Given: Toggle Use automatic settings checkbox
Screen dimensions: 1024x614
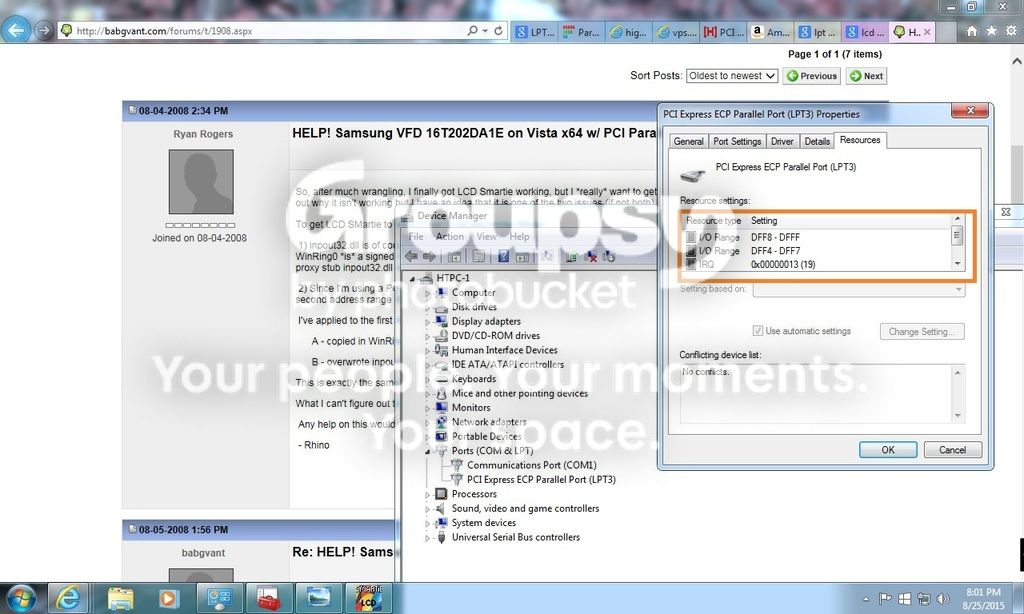Looking at the screenshot, I should [758, 331].
